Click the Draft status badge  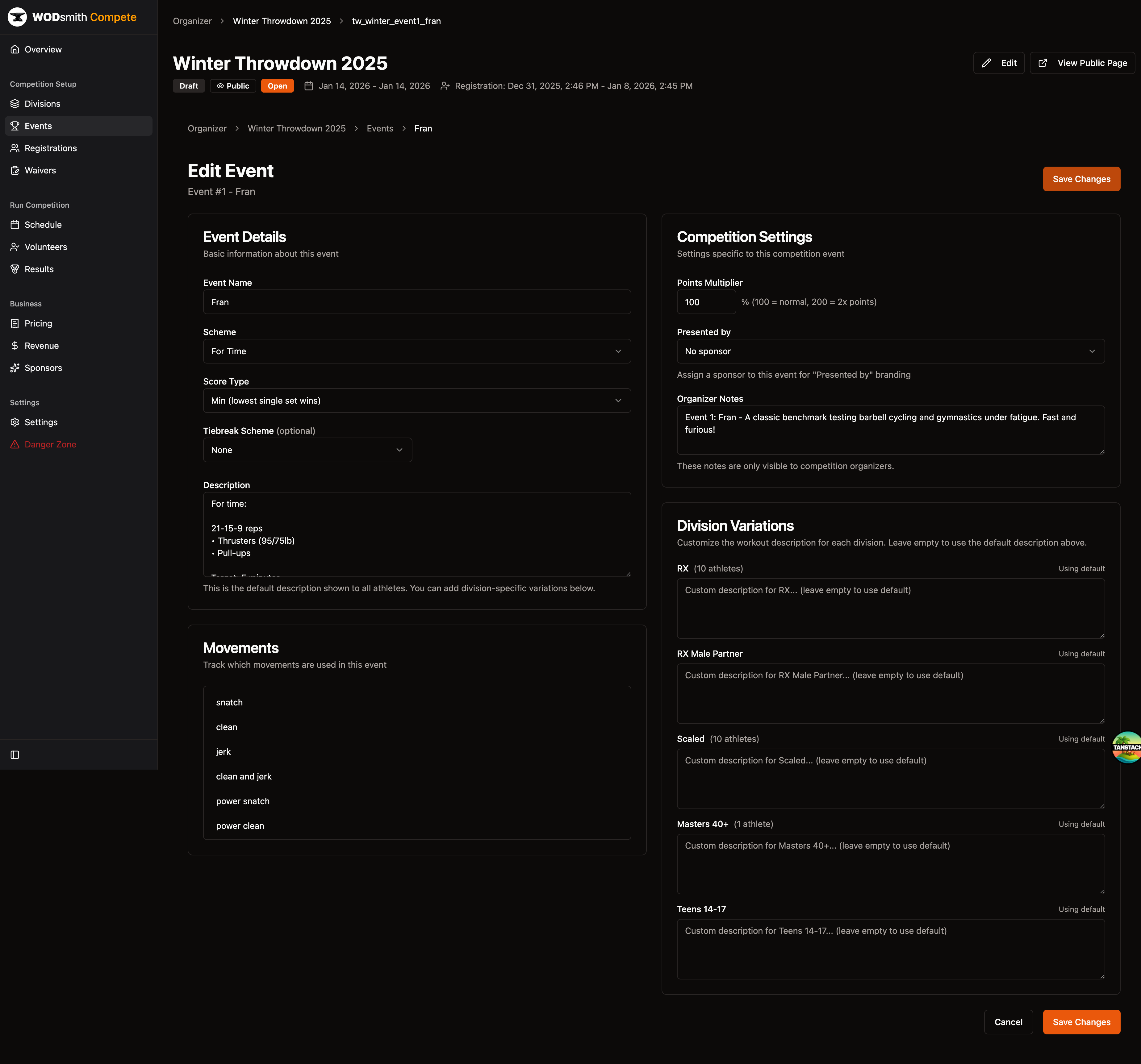click(x=189, y=86)
